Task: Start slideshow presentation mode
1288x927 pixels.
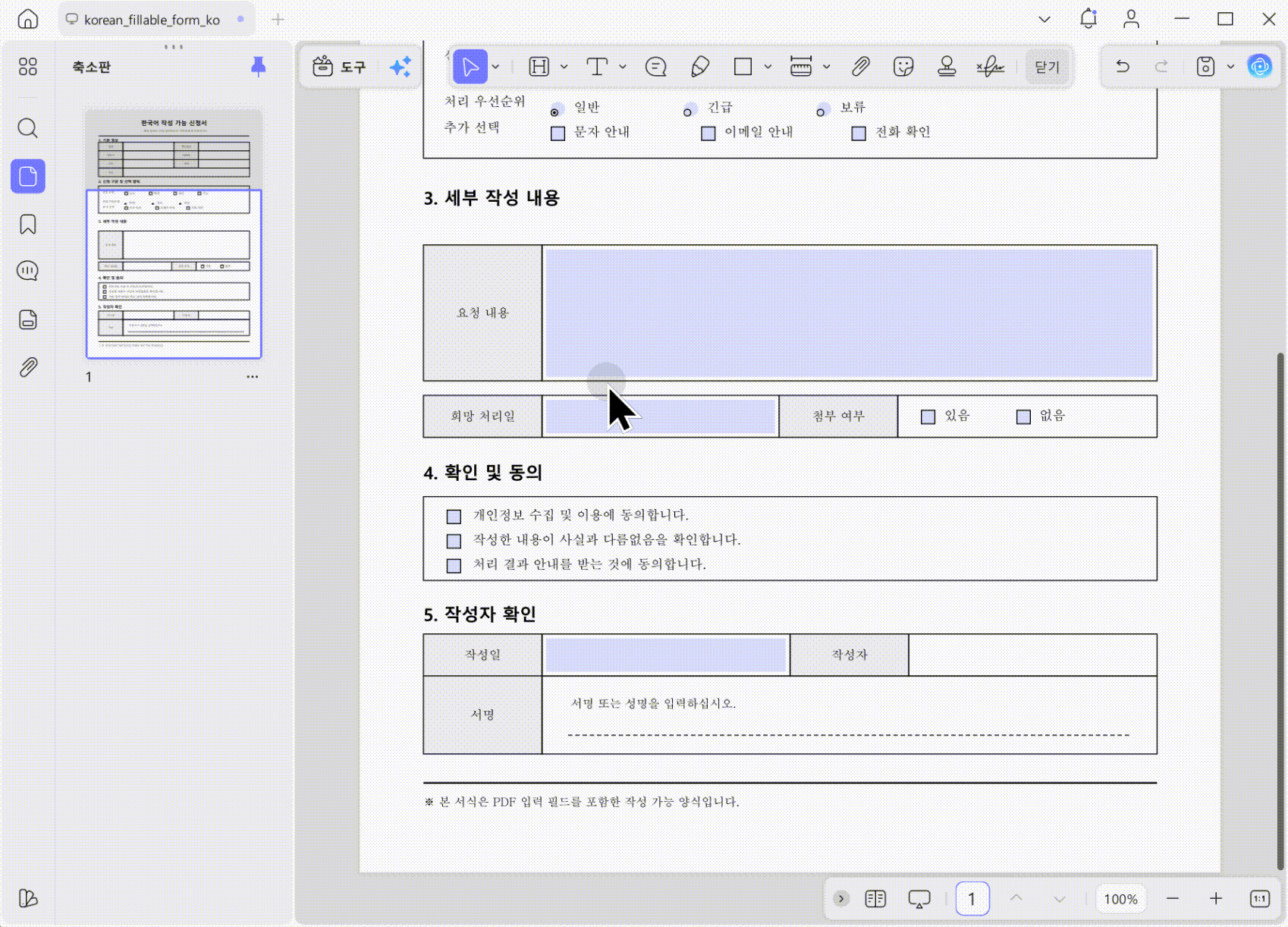Action: click(919, 899)
